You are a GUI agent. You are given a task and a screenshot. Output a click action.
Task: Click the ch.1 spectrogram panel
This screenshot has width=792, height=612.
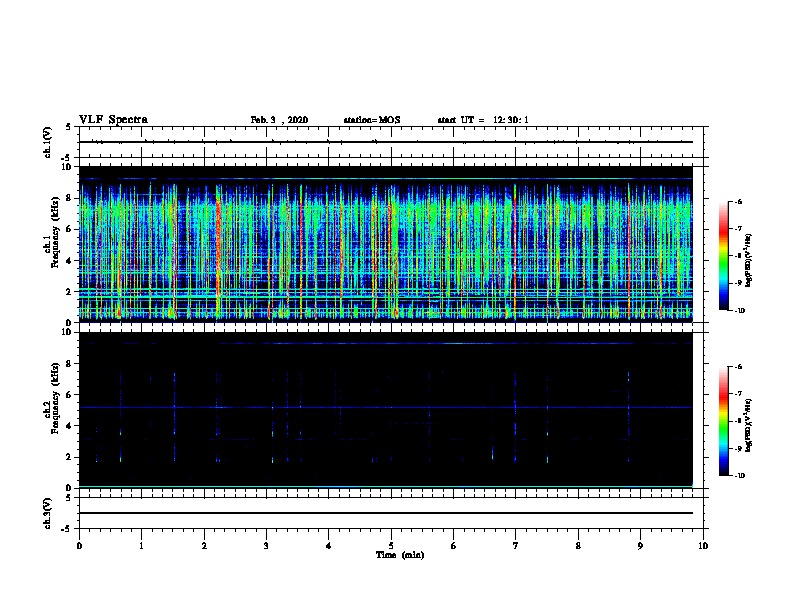[386, 244]
